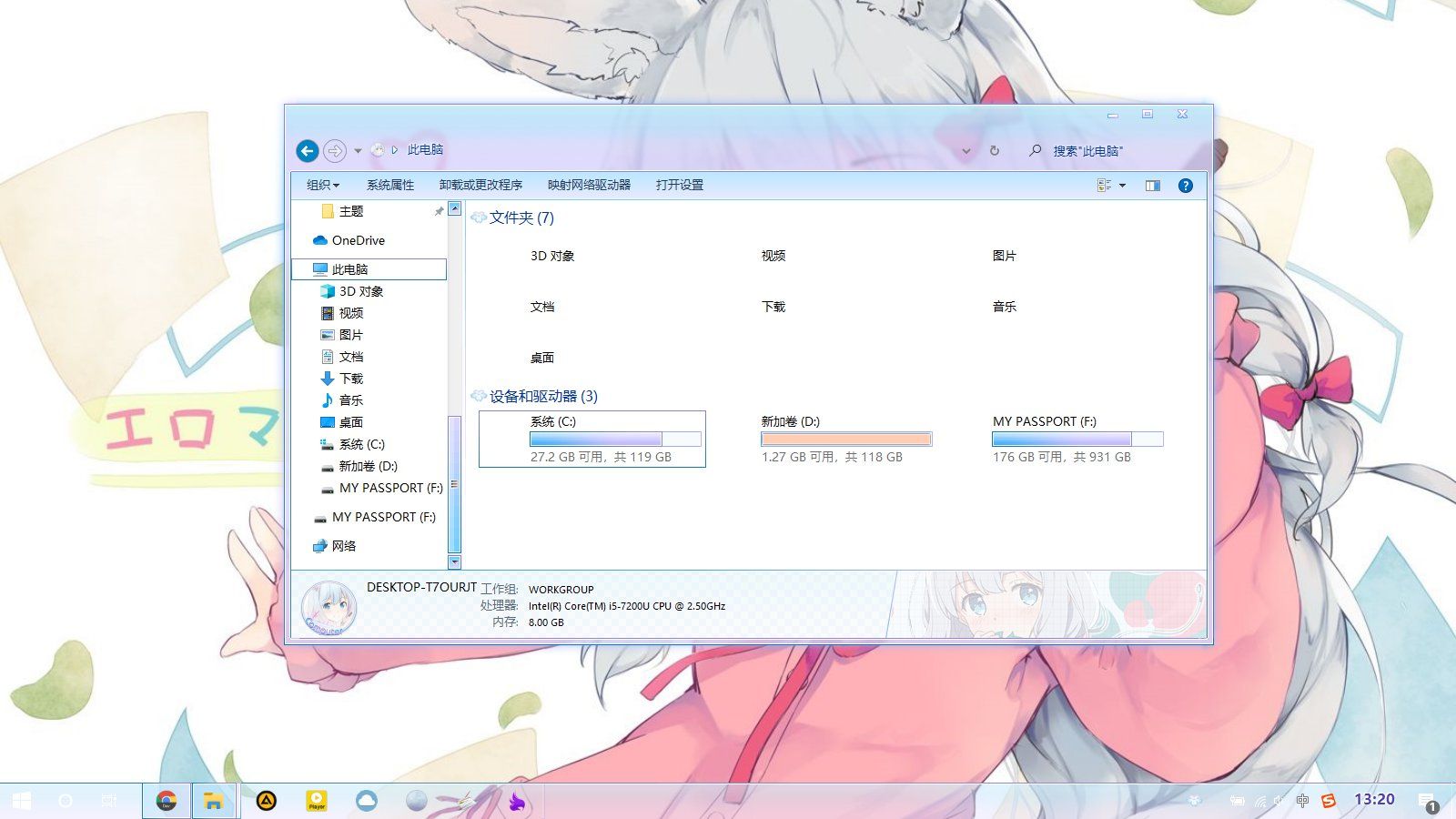Refresh the 此电脑 view

[995, 151]
